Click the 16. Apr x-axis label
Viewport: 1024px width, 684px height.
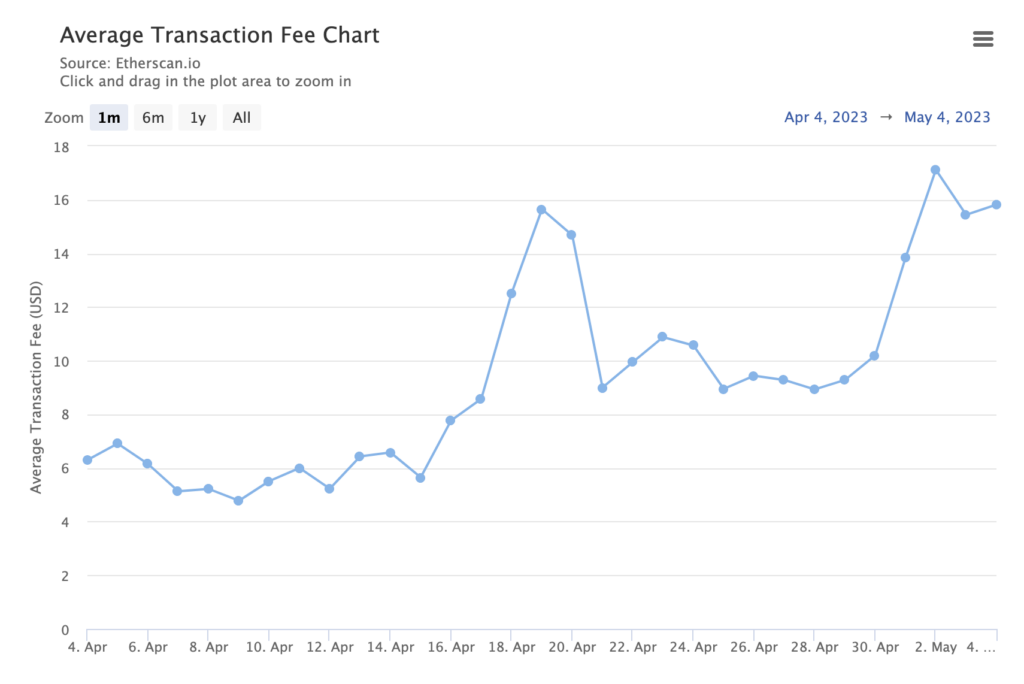point(451,648)
